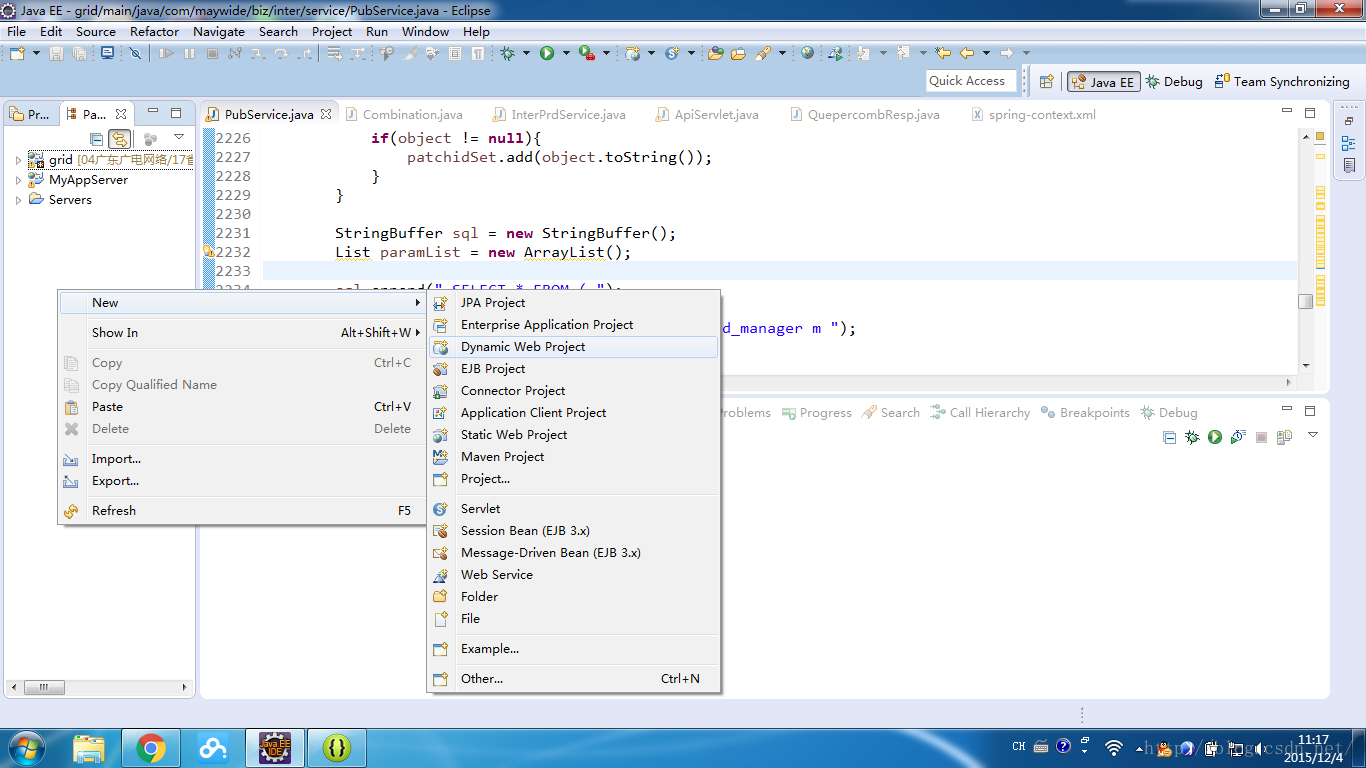Open the New wizard dropdown arrow
This screenshot has height=768, width=1366.
[36, 53]
